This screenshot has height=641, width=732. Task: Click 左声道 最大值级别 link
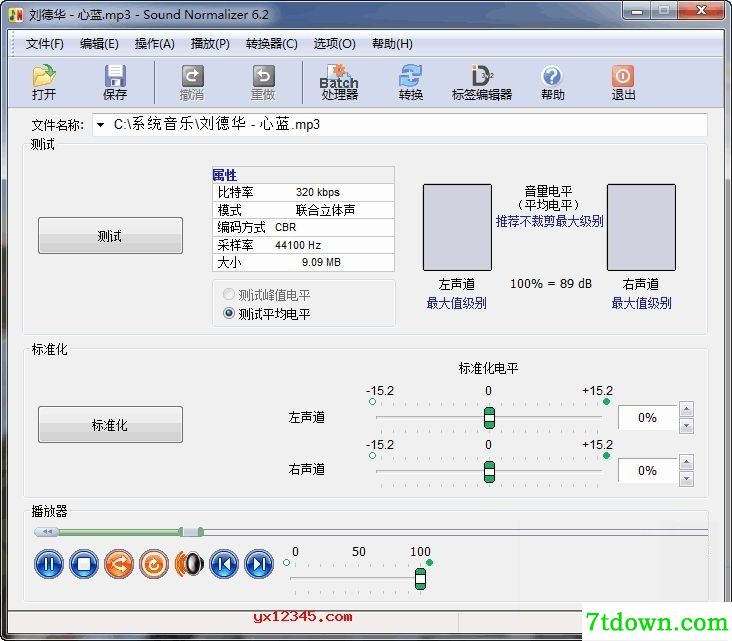tap(457, 303)
